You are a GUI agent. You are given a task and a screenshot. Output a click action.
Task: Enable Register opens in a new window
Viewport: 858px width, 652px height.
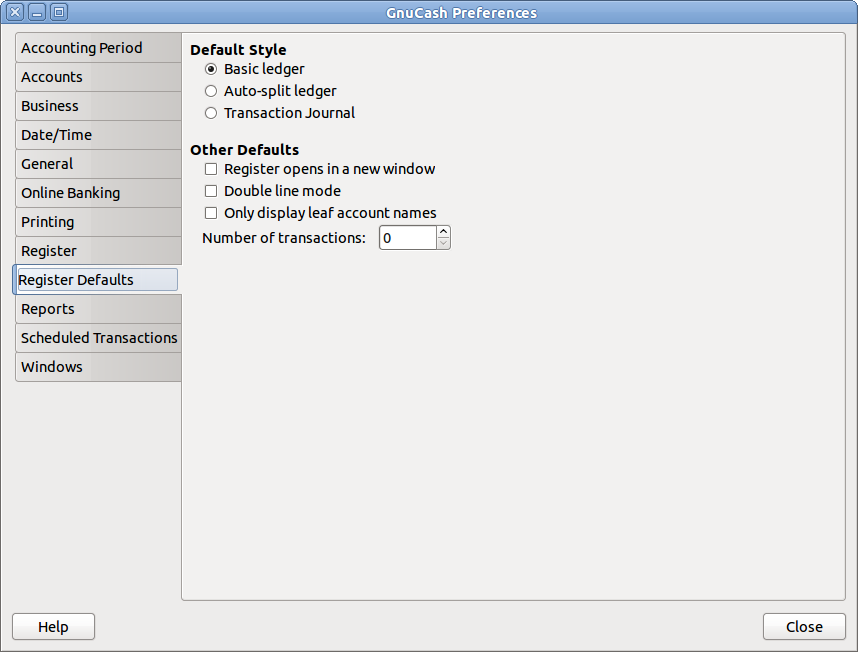[x=211, y=169]
